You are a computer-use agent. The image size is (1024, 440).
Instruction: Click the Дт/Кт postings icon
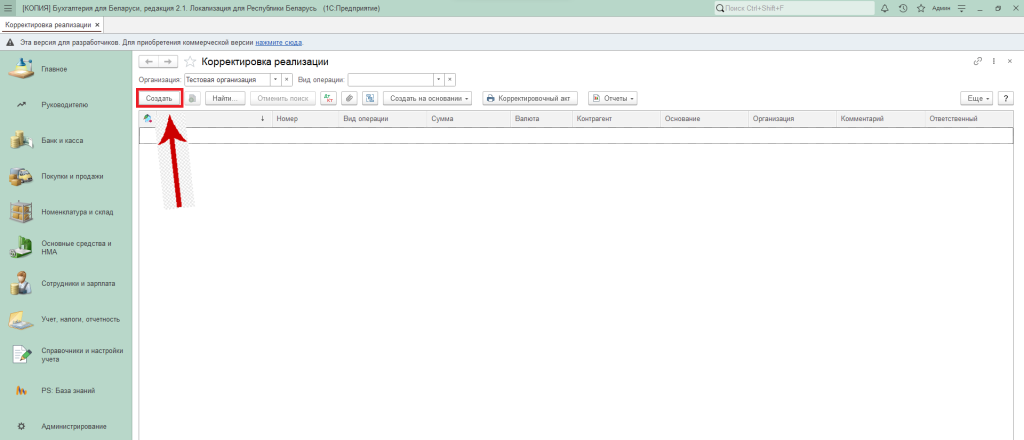pyautogui.click(x=328, y=98)
